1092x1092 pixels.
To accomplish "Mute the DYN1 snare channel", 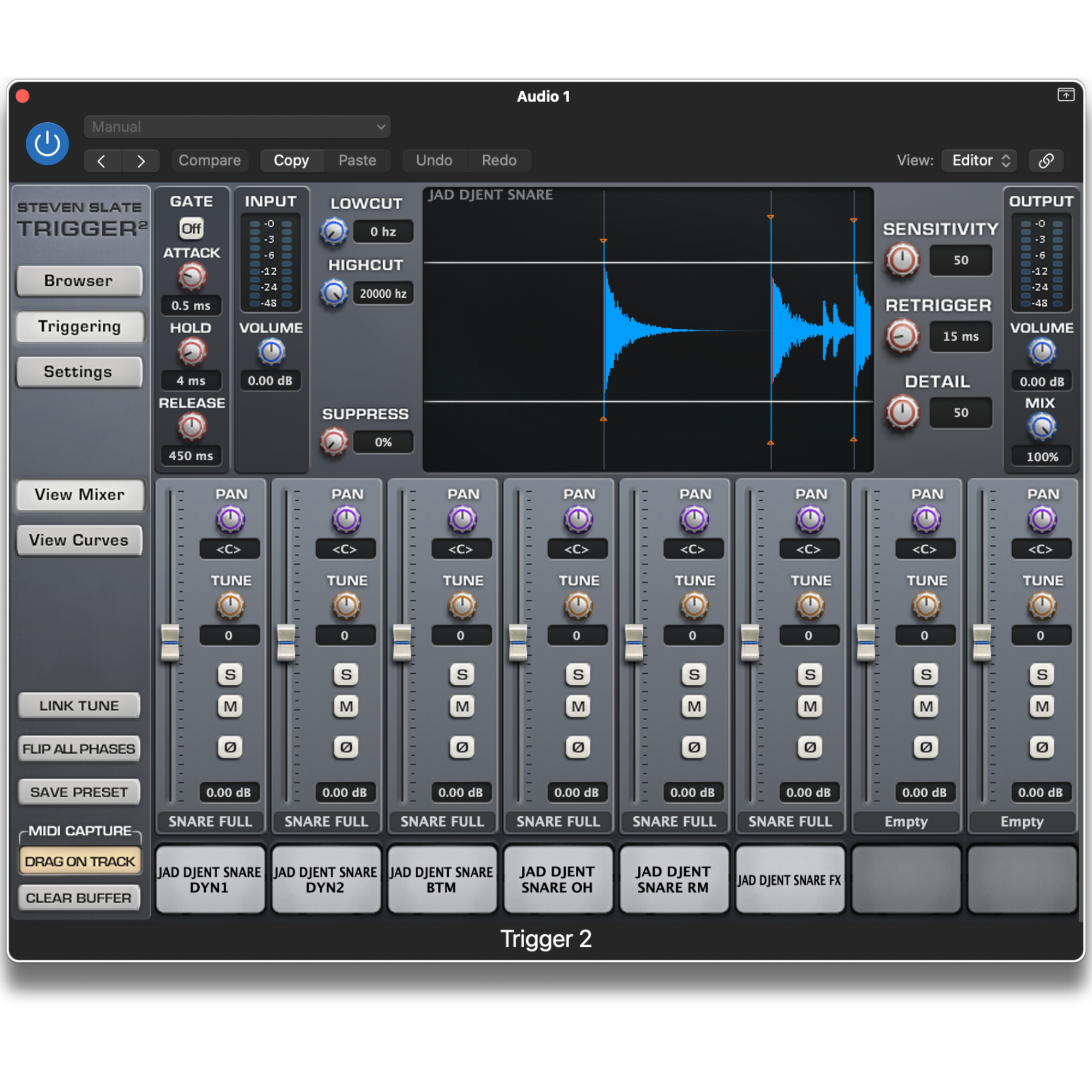I will point(230,707).
